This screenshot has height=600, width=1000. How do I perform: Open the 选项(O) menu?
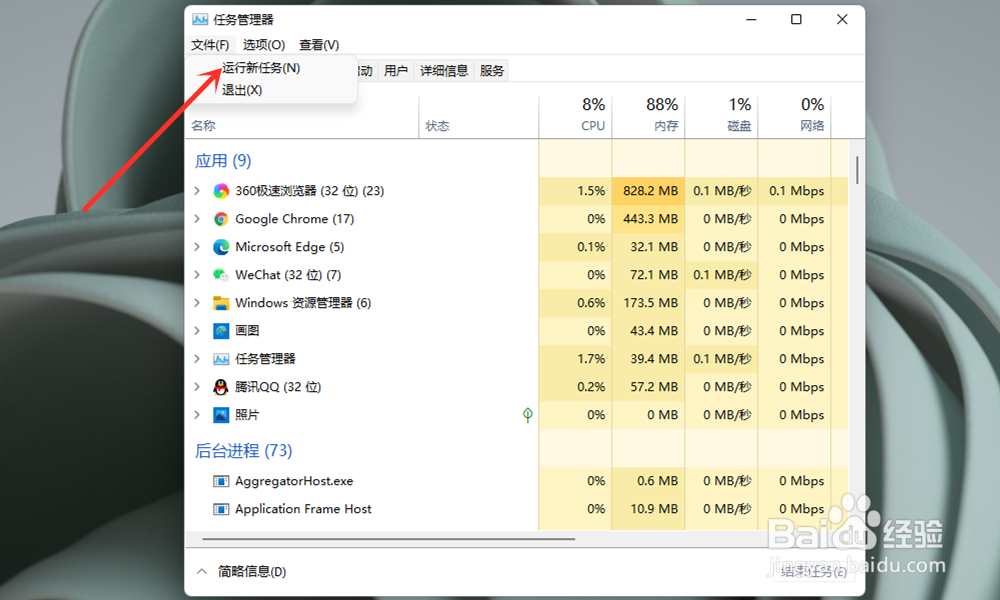click(263, 45)
